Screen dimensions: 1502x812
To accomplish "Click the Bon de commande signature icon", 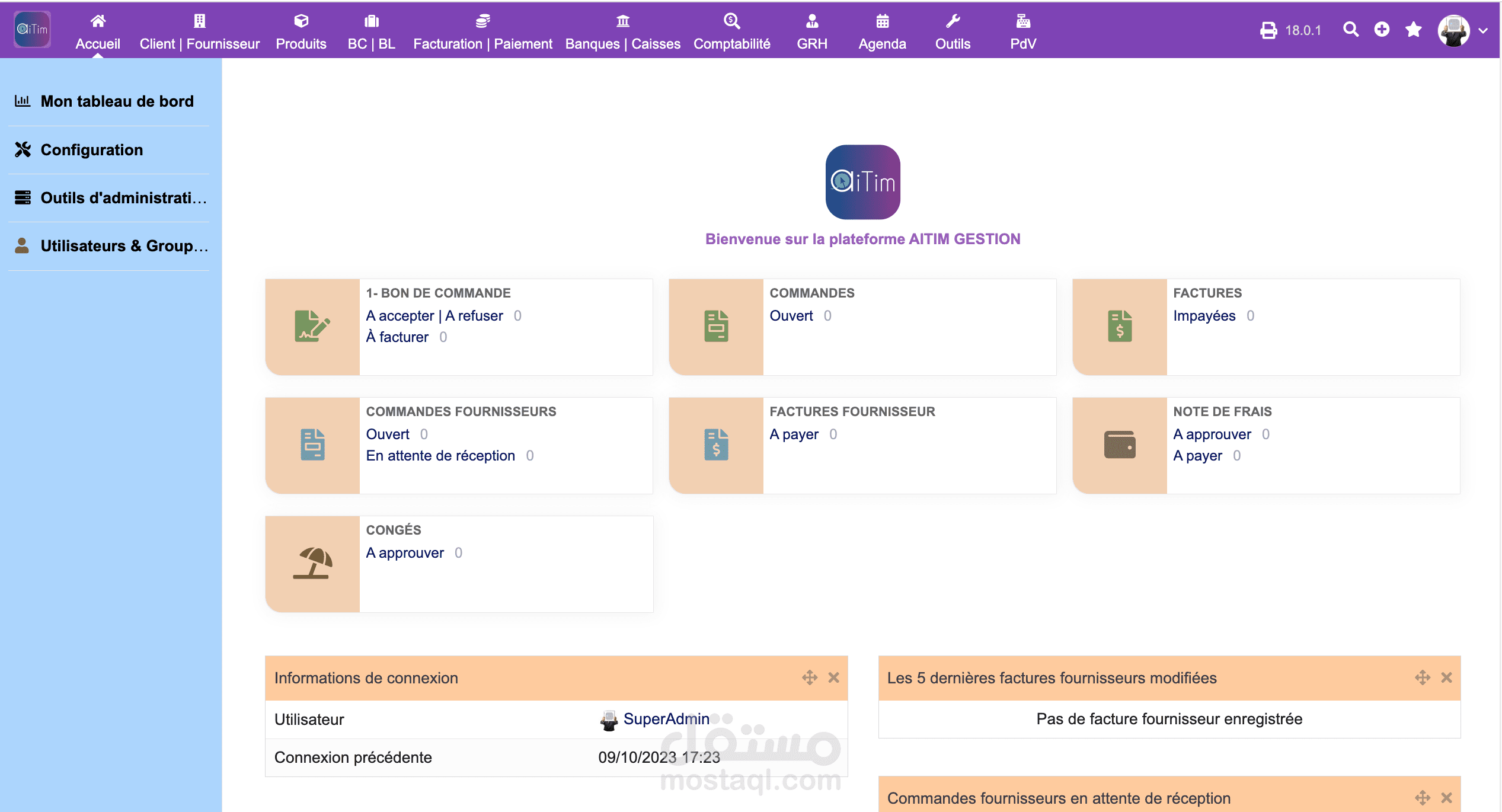I will click(312, 326).
